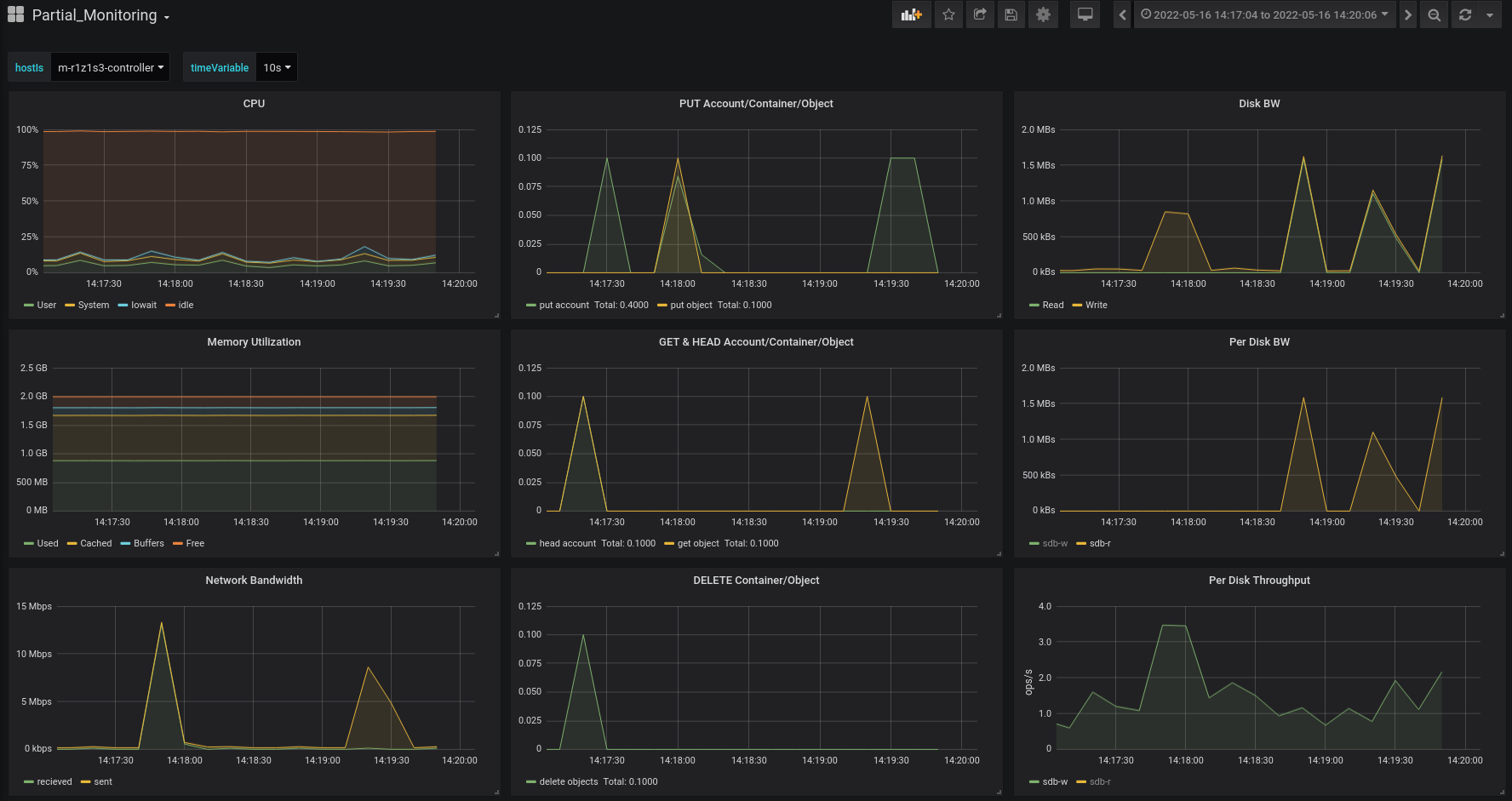Open the hostIs variable dropdown
Screen dimensions: 1512x801
tap(110, 67)
